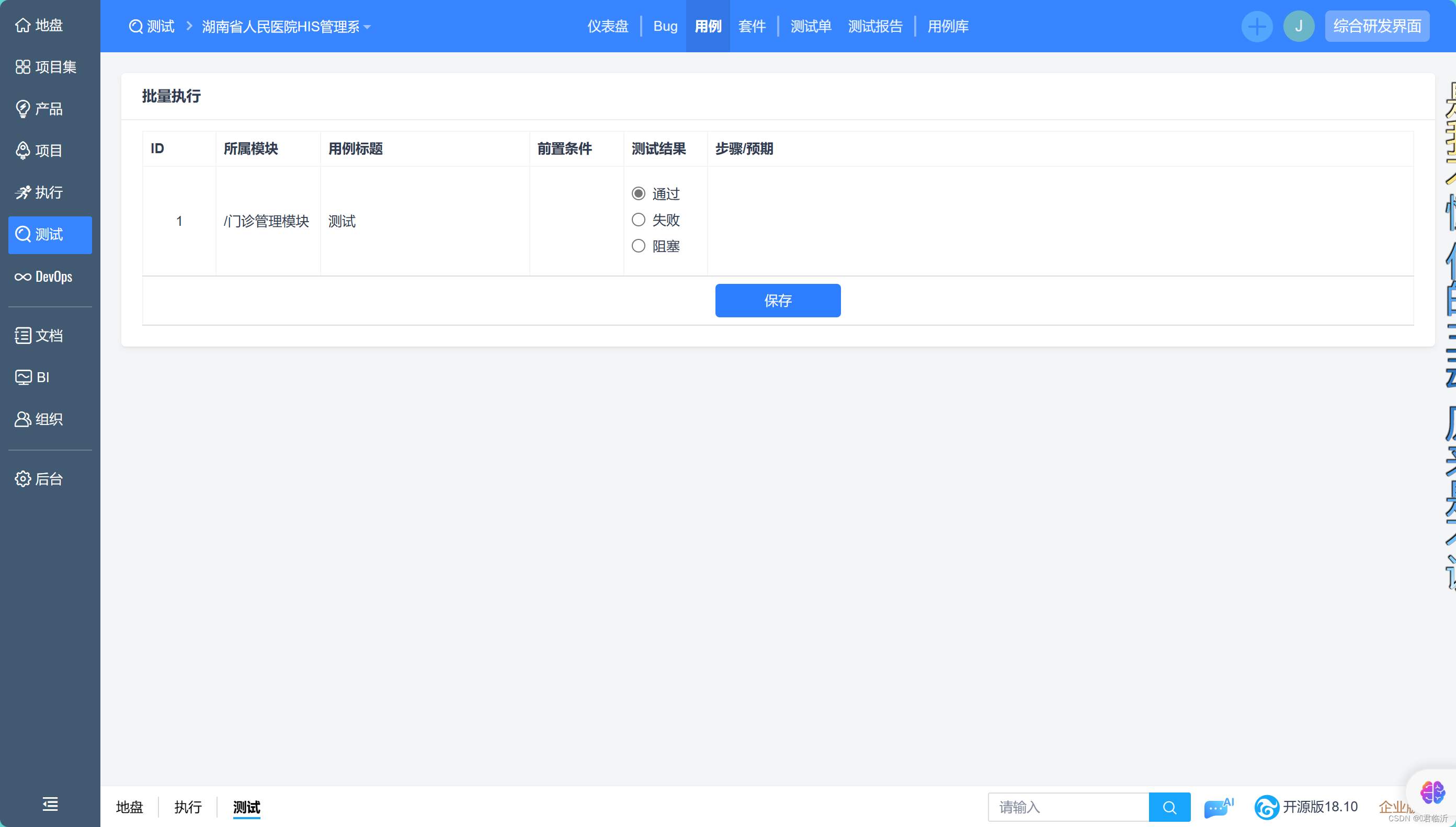Open the 后台 admin gear icon

pyautogui.click(x=22, y=479)
